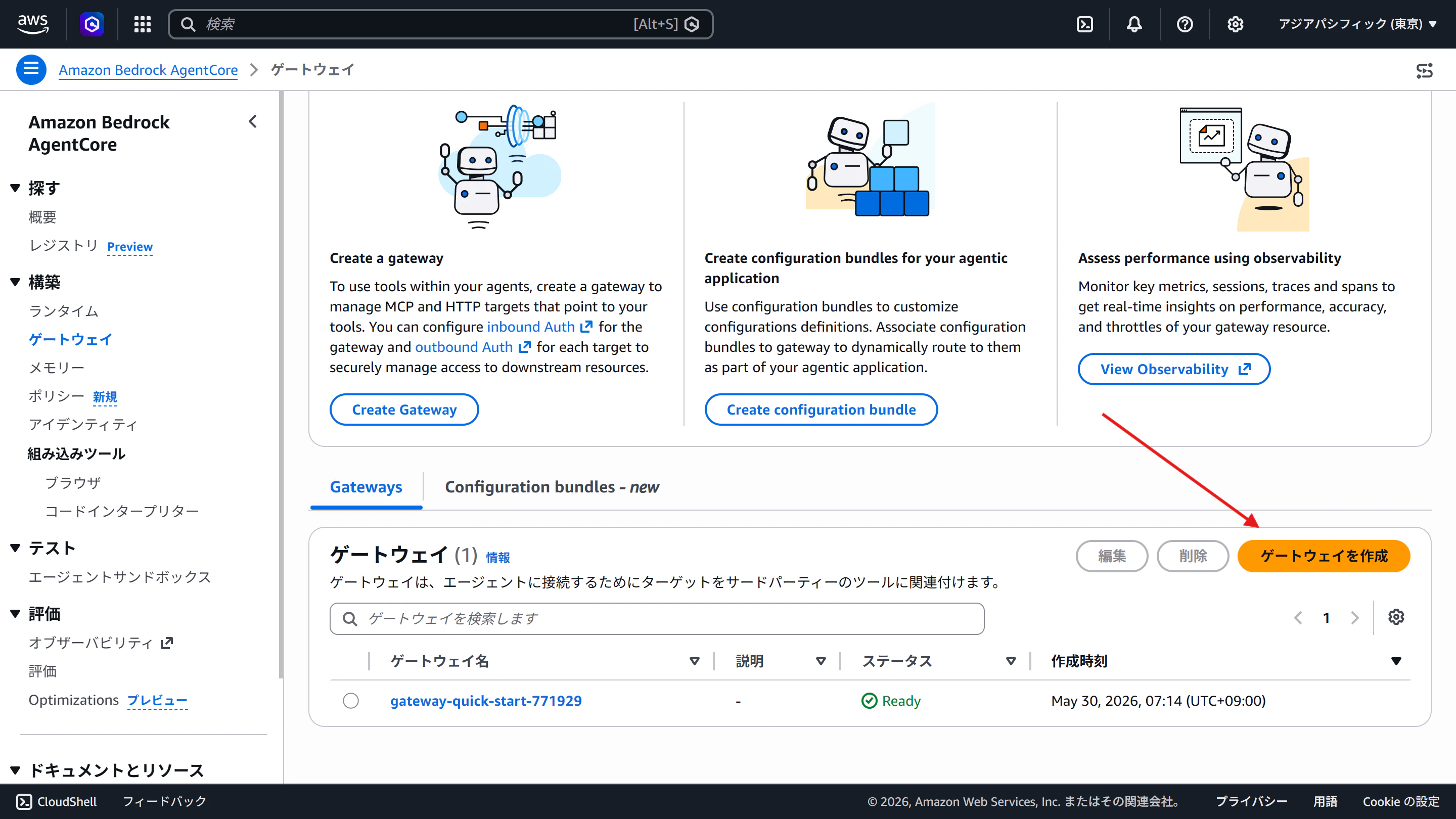
Task: Open ポリシー in the sidebar
Action: pyautogui.click(x=57, y=396)
